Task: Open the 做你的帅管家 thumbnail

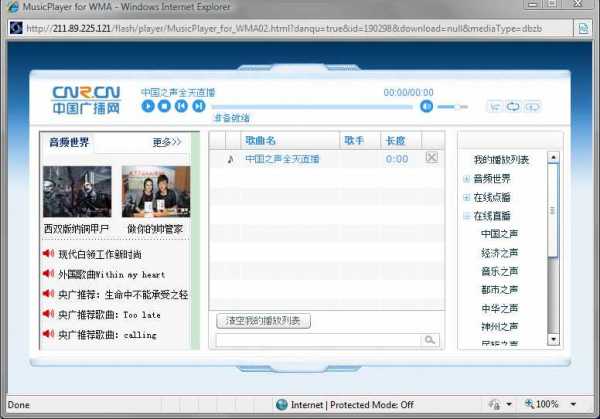Action: pyautogui.click(x=156, y=191)
